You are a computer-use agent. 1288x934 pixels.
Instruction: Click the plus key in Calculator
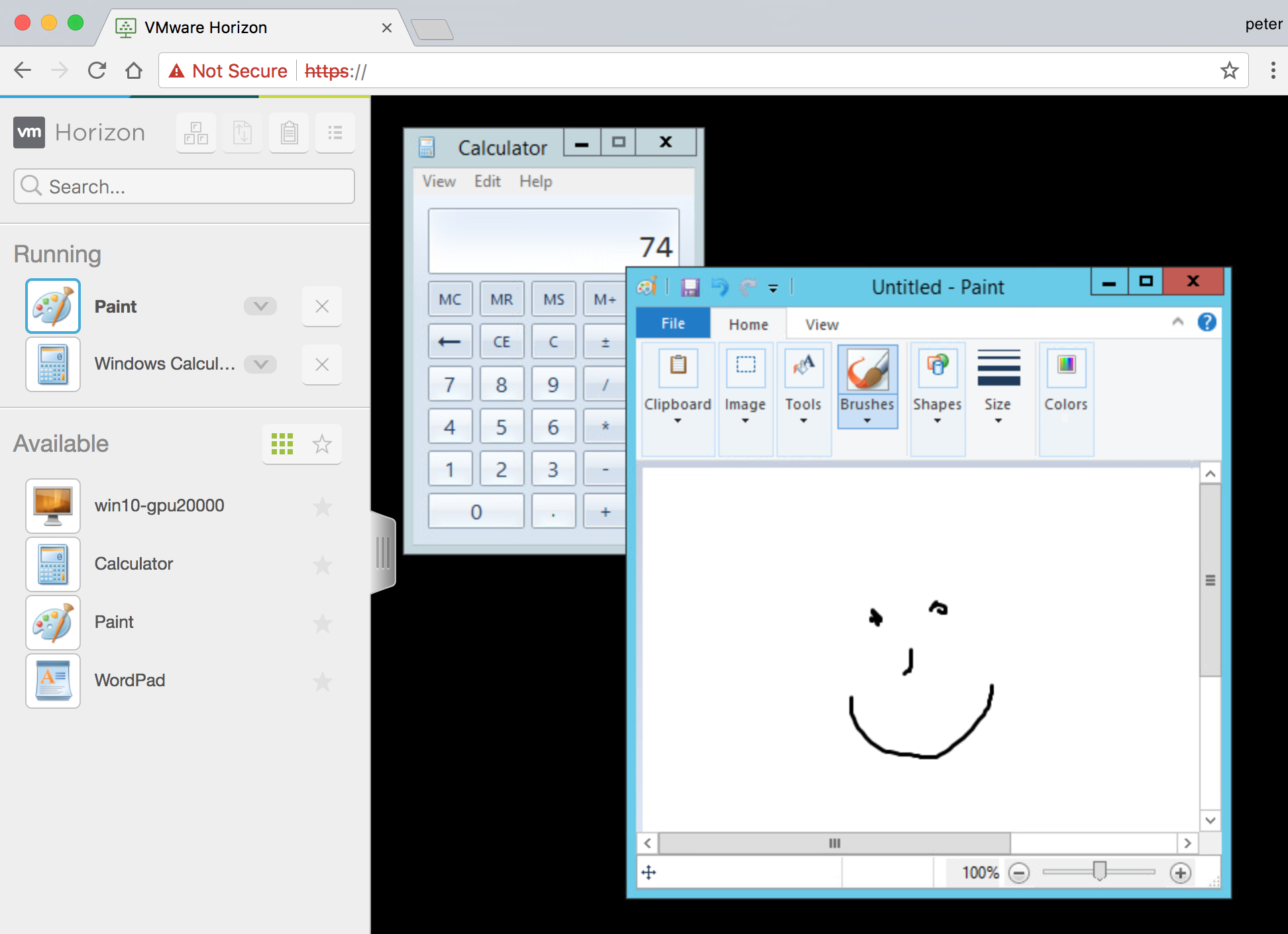tap(605, 511)
